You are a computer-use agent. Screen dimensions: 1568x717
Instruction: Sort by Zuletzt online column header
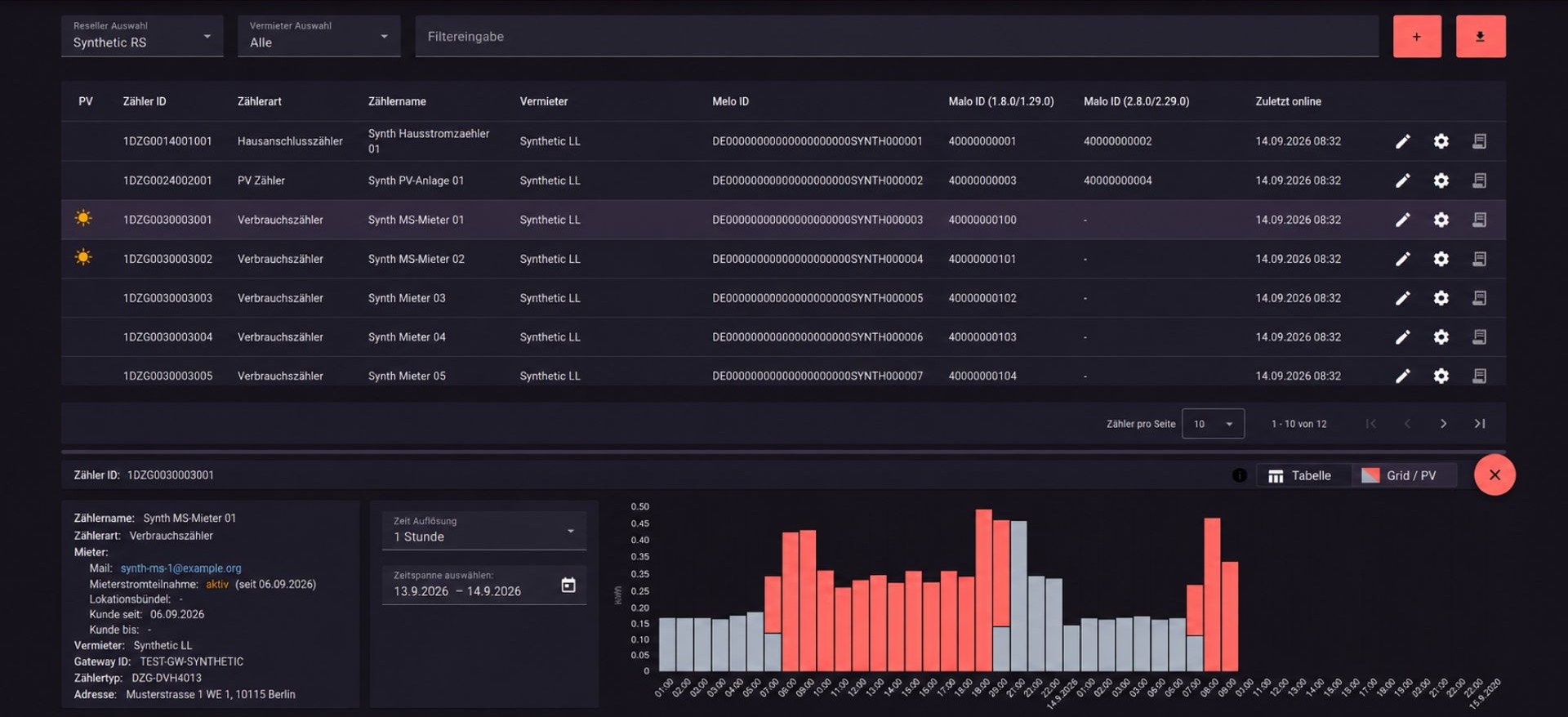(1288, 101)
